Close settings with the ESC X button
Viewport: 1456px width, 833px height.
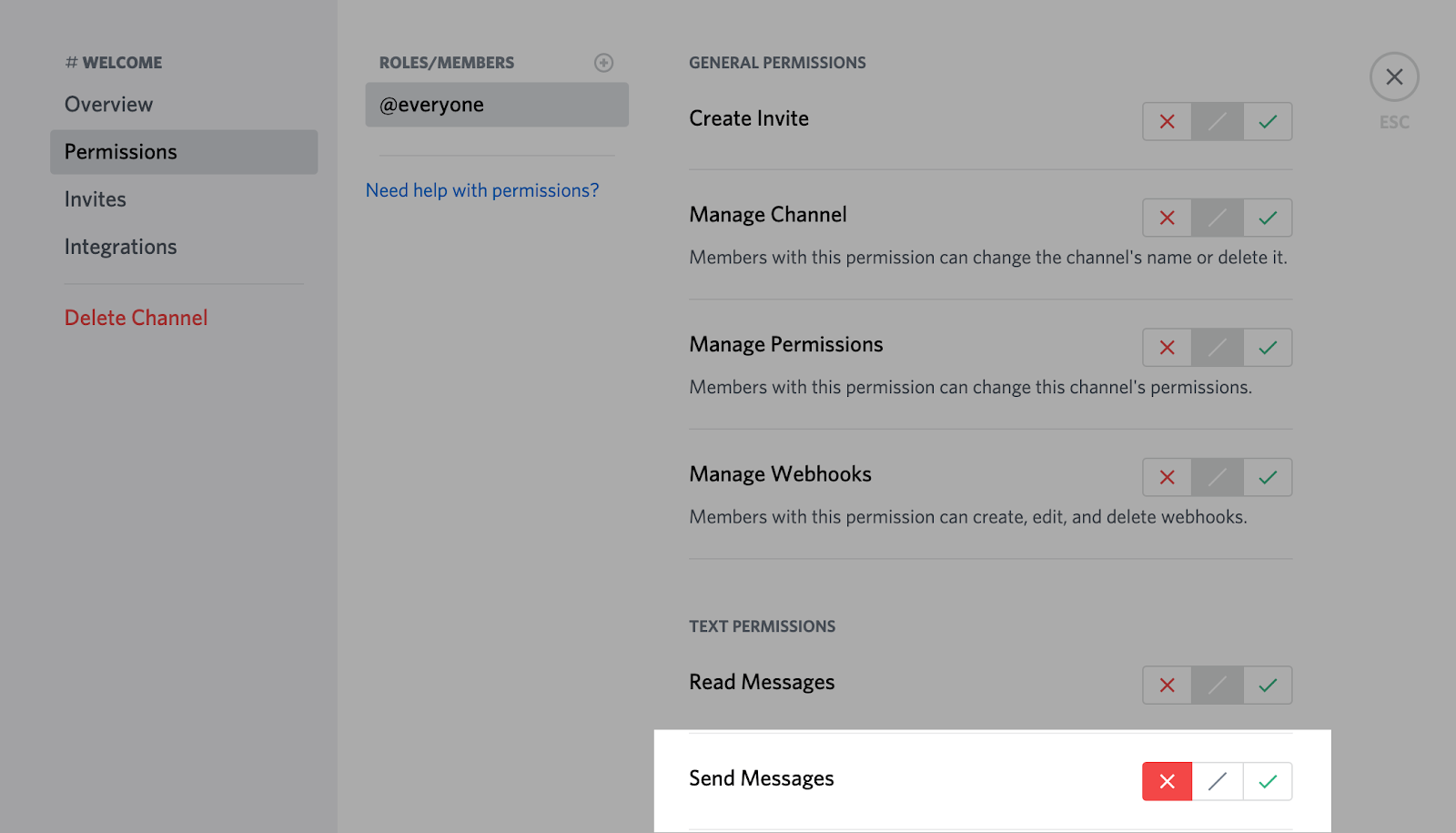pos(1393,77)
